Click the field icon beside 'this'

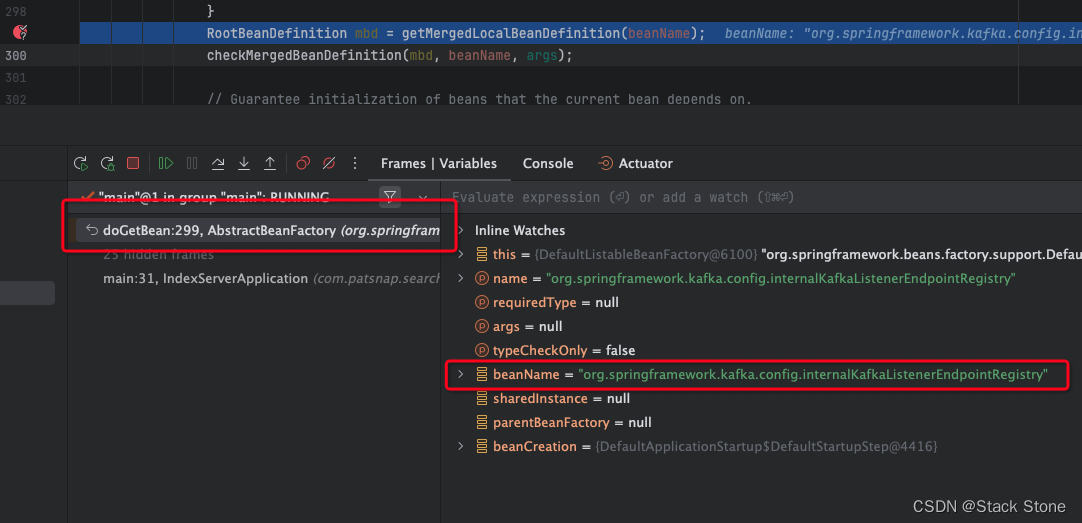tap(482, 255)
